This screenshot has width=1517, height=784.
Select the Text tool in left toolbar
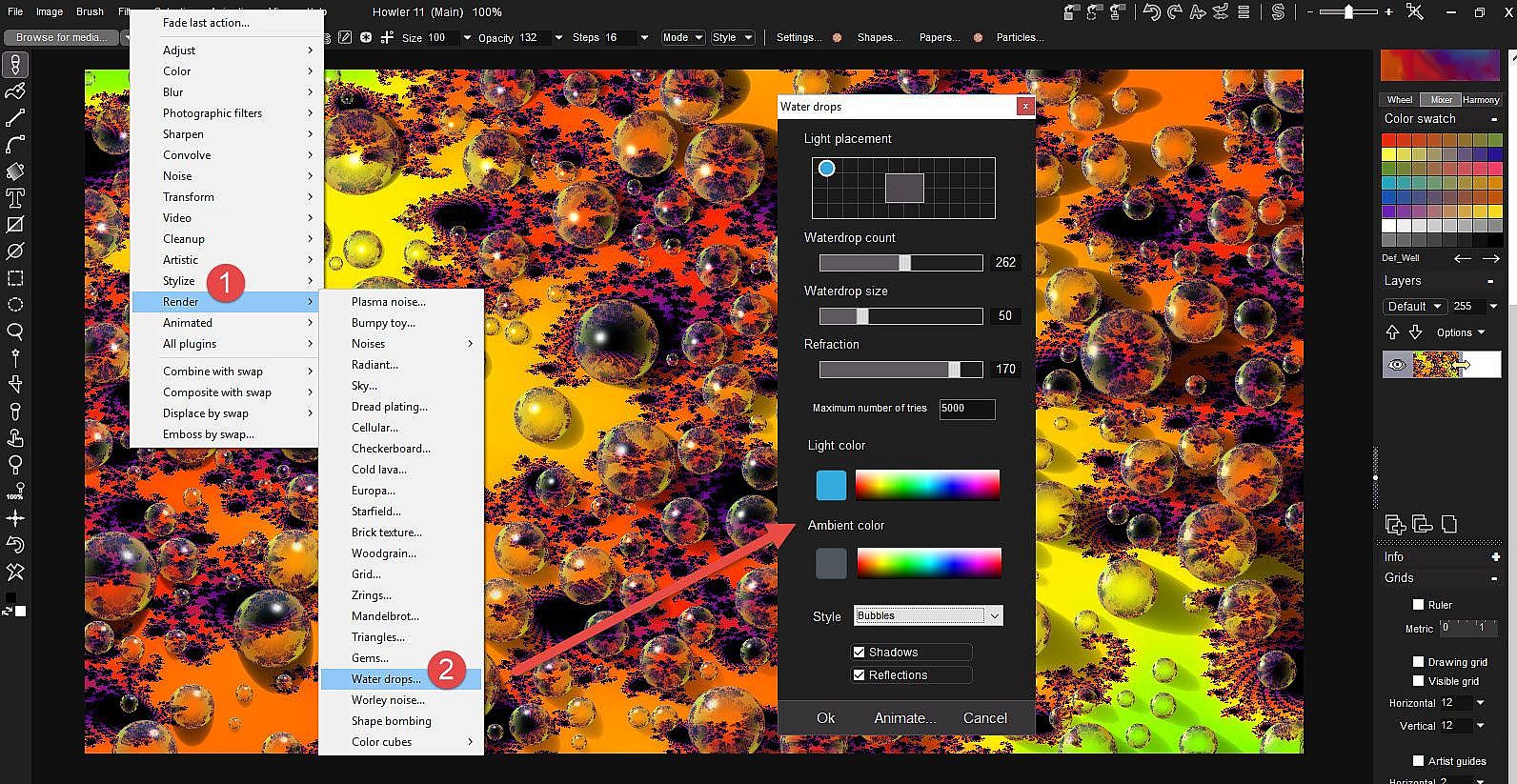point(15,198)
